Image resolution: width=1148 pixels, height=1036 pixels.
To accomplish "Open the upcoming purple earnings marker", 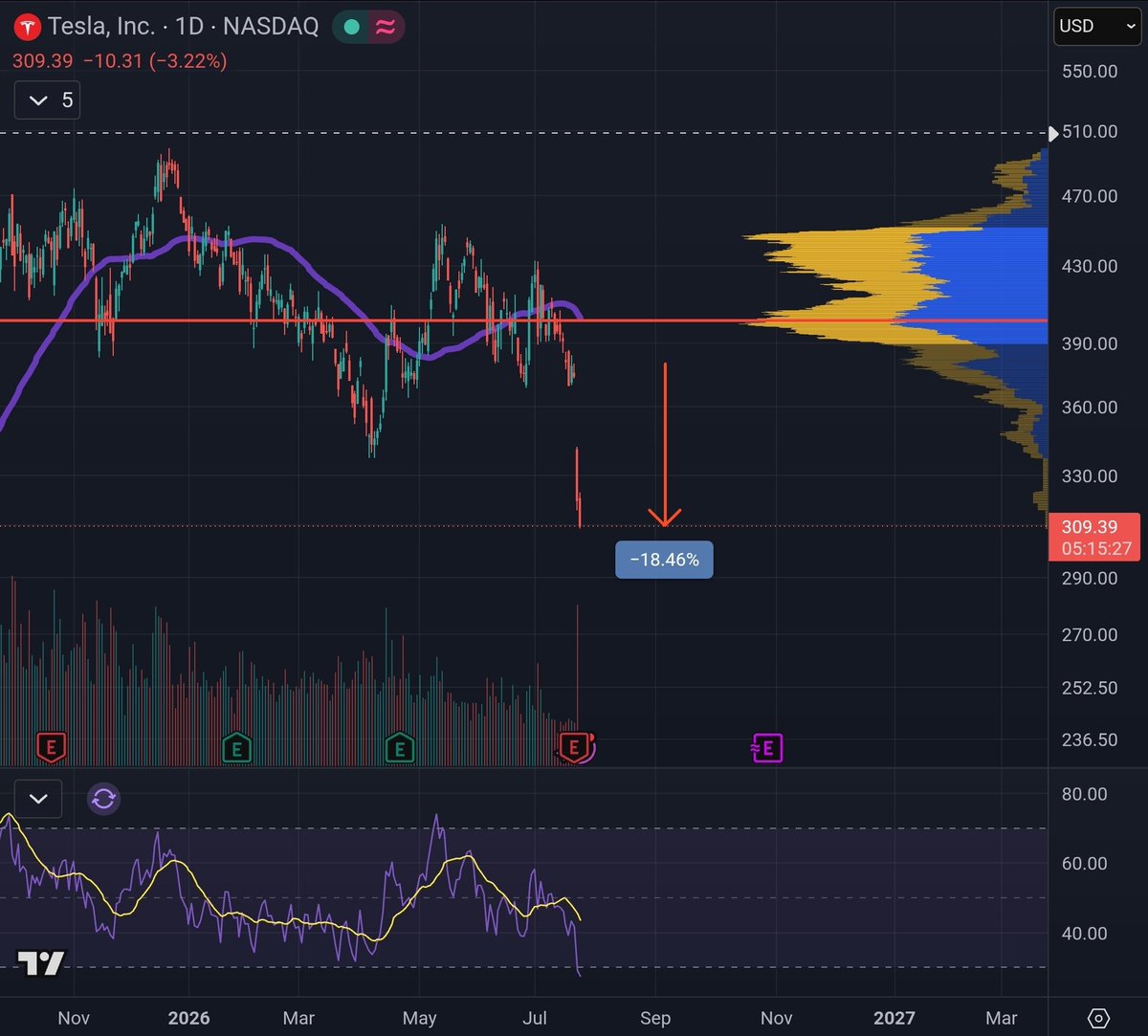I will [767, 747].
